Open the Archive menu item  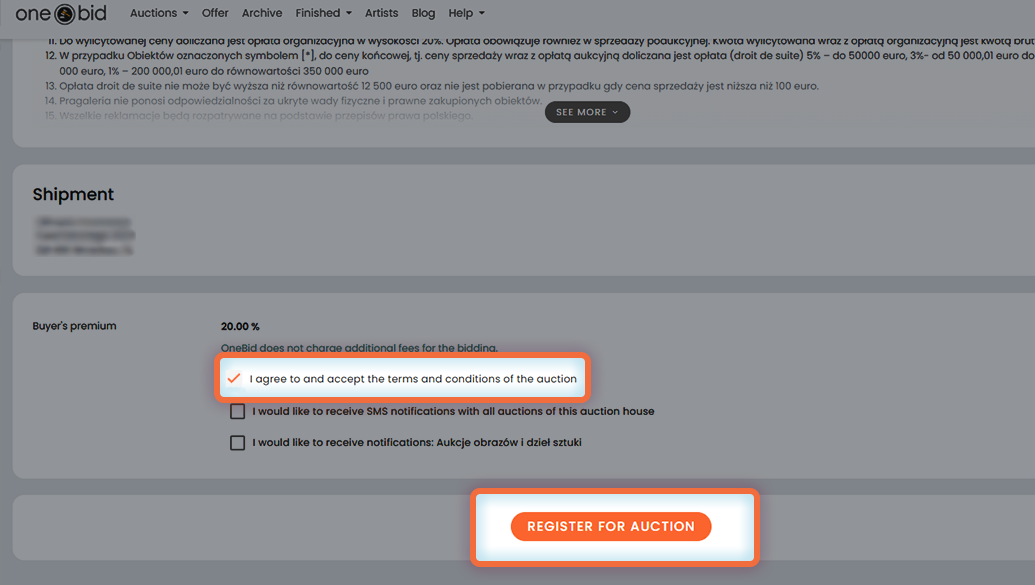262,13
